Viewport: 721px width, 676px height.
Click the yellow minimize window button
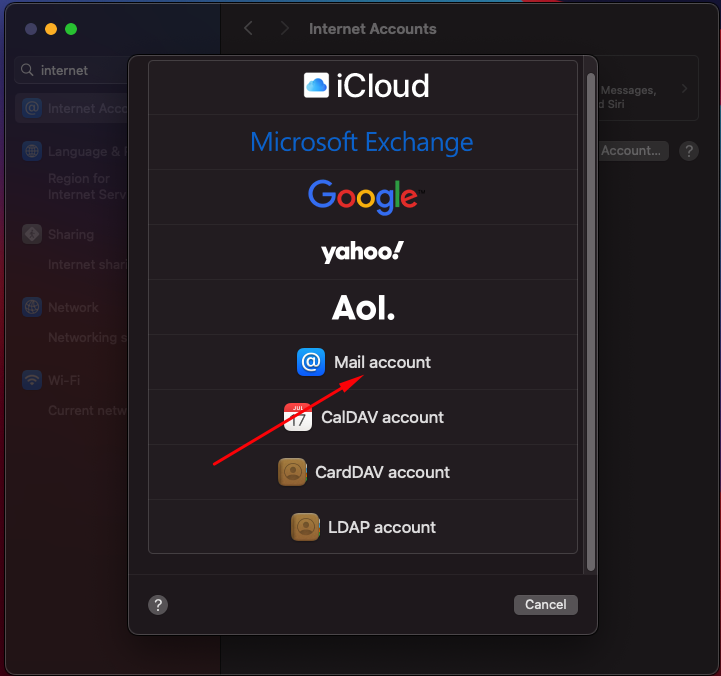[x=51, y=29]
